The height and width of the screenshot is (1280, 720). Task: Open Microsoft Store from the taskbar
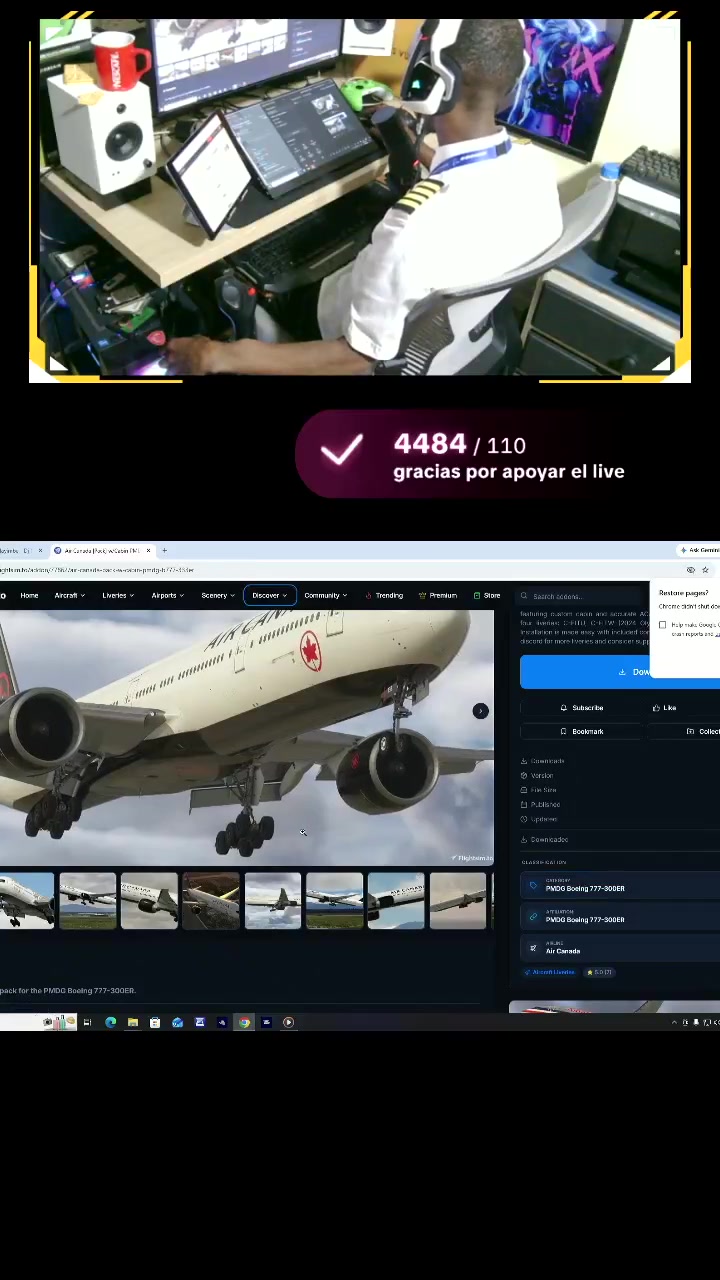155,1022
